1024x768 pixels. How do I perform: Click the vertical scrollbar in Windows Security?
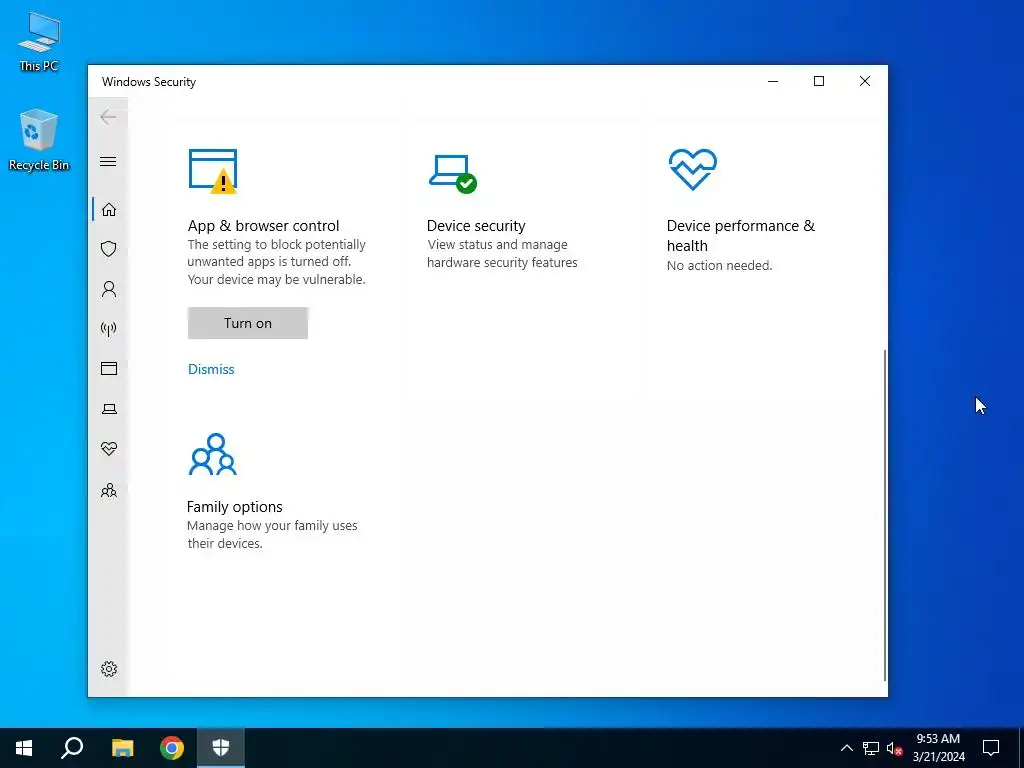885,515
